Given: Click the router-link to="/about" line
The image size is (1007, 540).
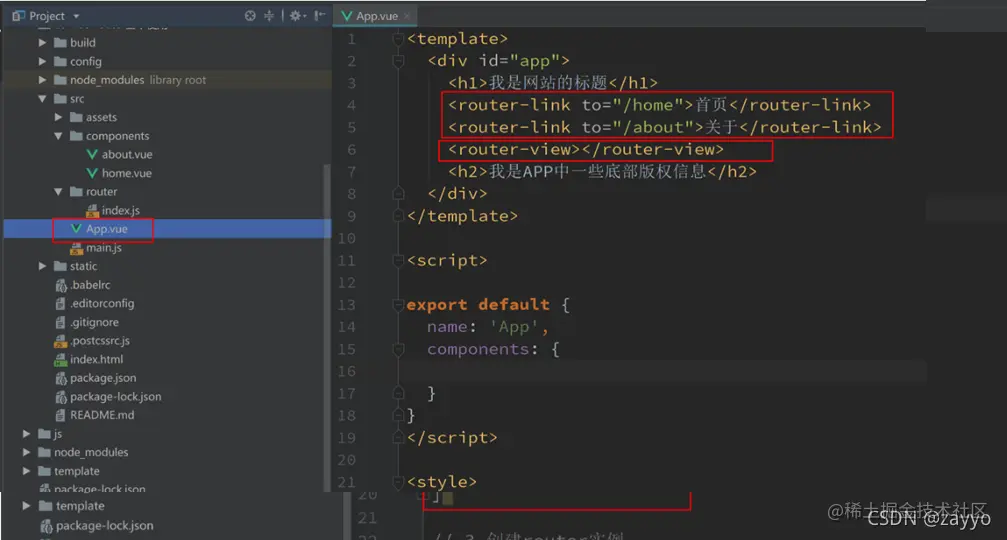Looking at the screenshot, I should coord(665,127).
